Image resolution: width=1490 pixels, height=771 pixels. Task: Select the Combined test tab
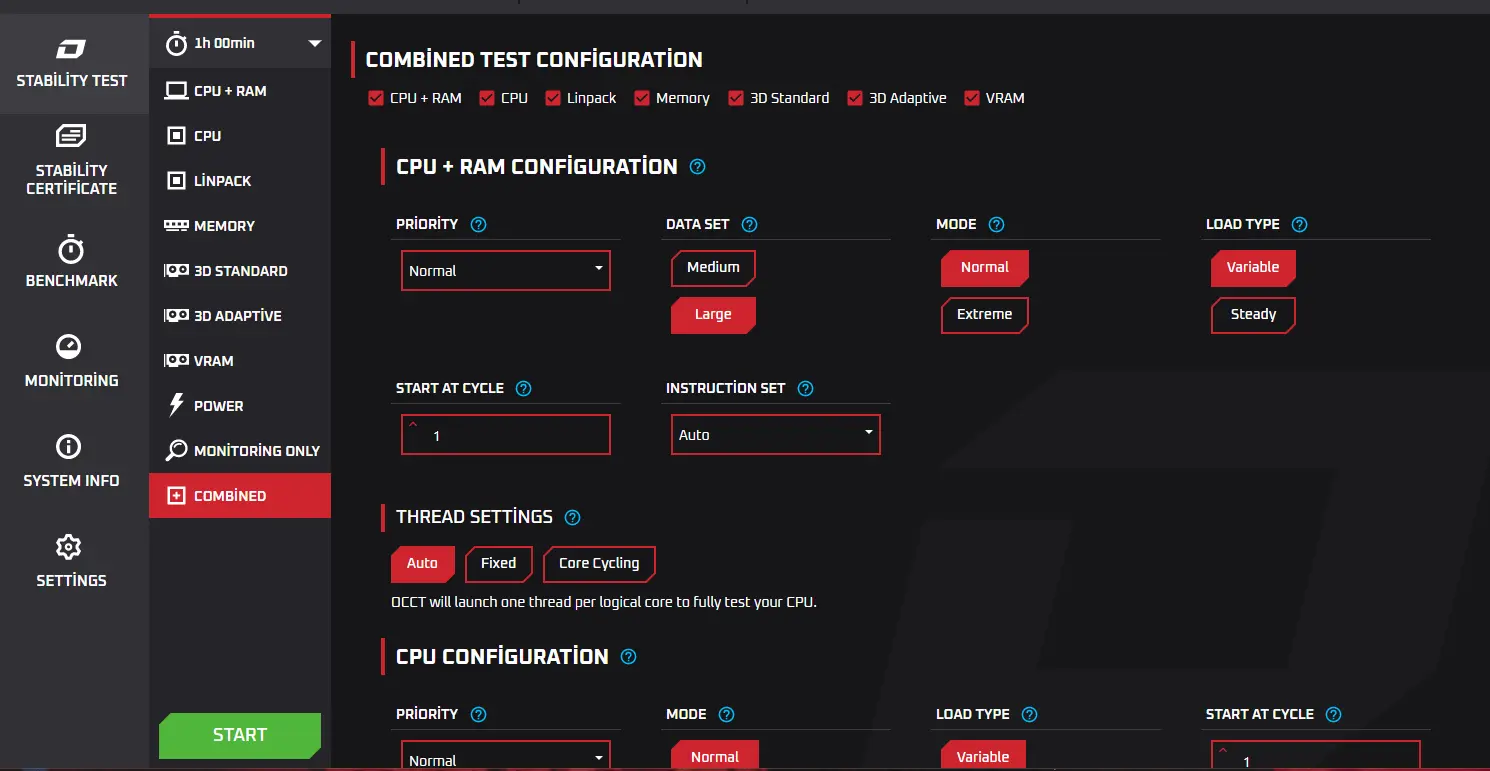tap(240, 495)
